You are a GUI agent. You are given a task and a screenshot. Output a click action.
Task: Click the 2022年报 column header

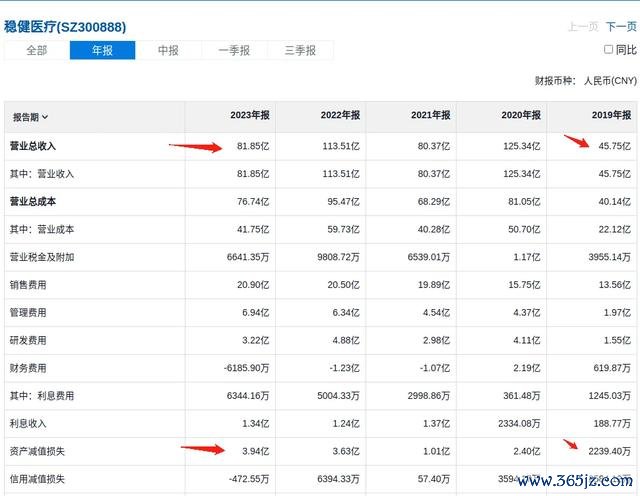(340, 115)
